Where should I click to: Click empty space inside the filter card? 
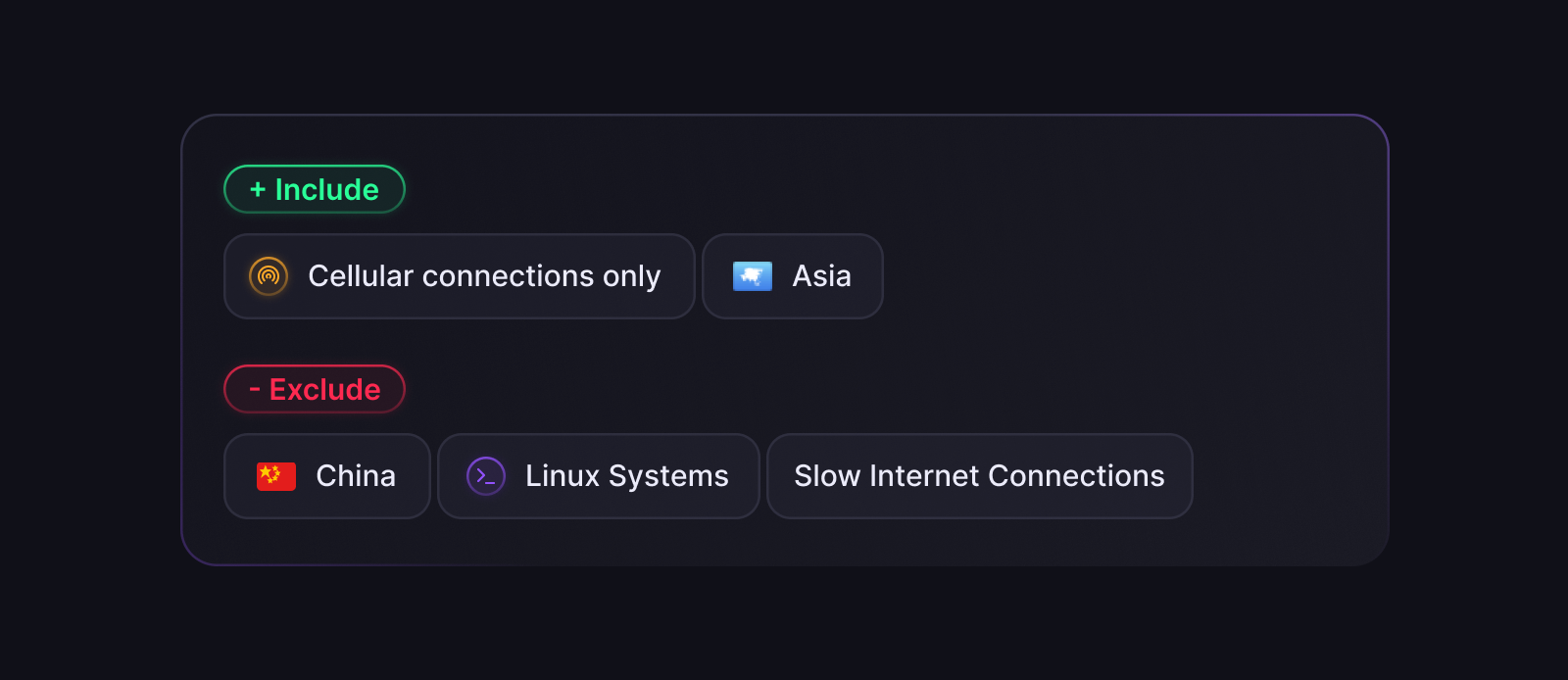pos(1127,294)
